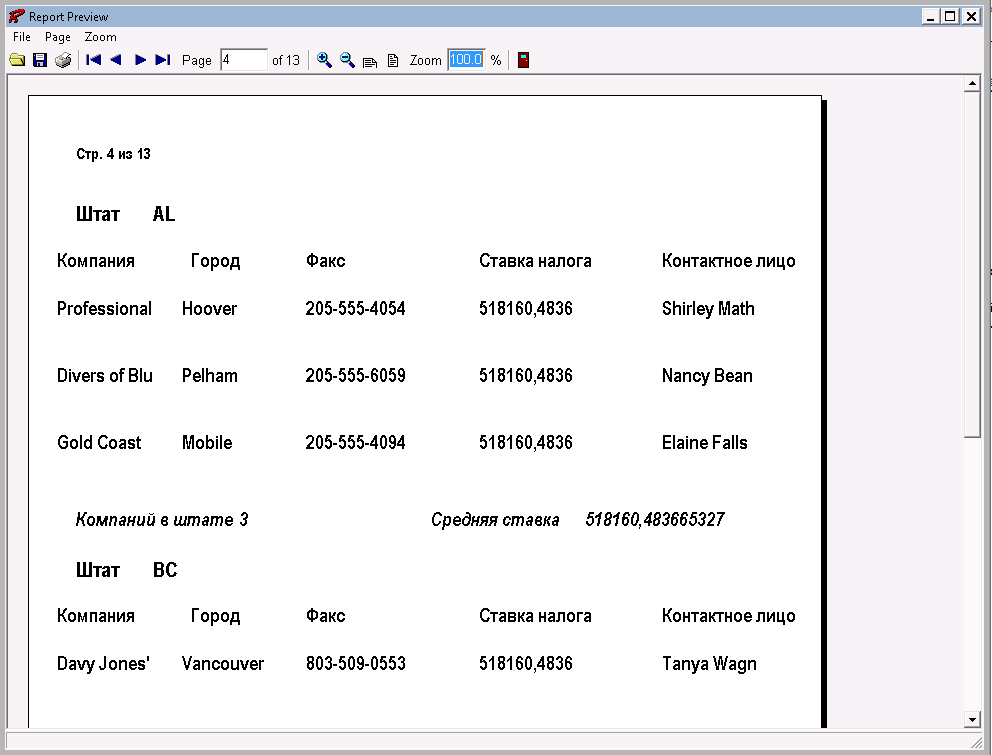Viewport: 992px width, 755px height.
Task: Show the whole page using toolbar icon
Action: pos(393,61)
